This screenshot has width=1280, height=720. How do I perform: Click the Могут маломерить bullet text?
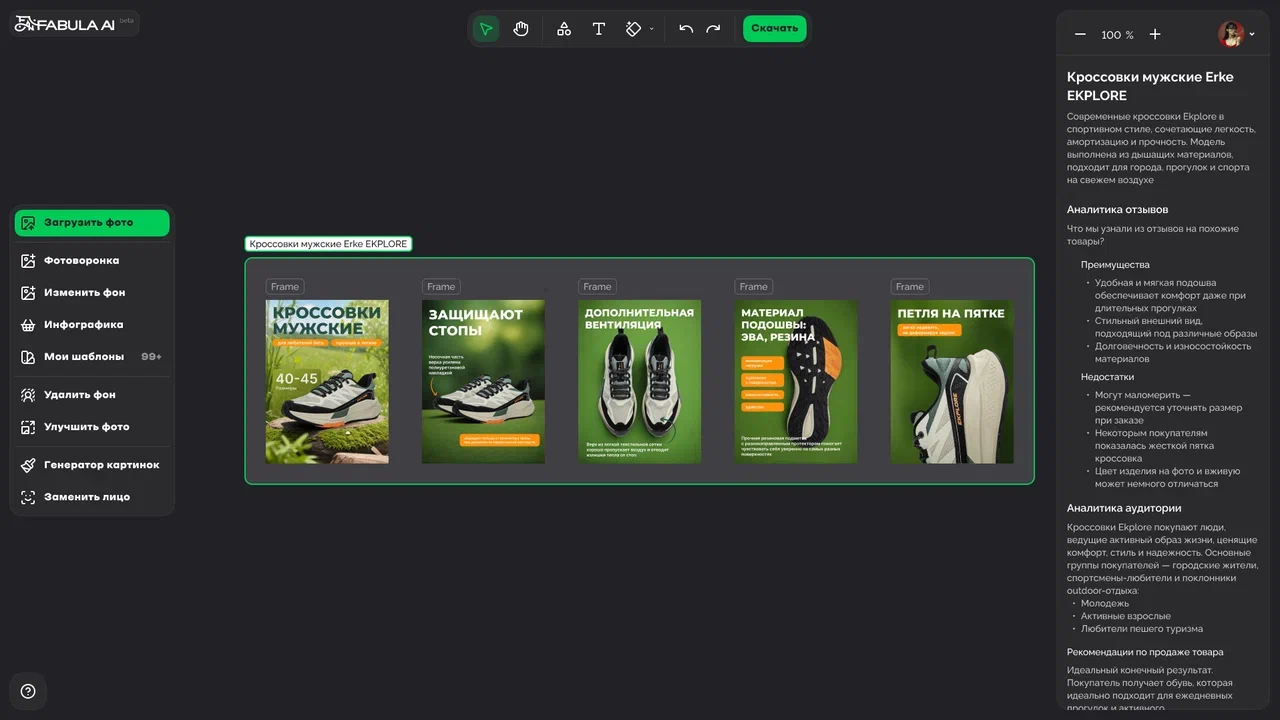pyautogui.click(x=1168, y=408)
